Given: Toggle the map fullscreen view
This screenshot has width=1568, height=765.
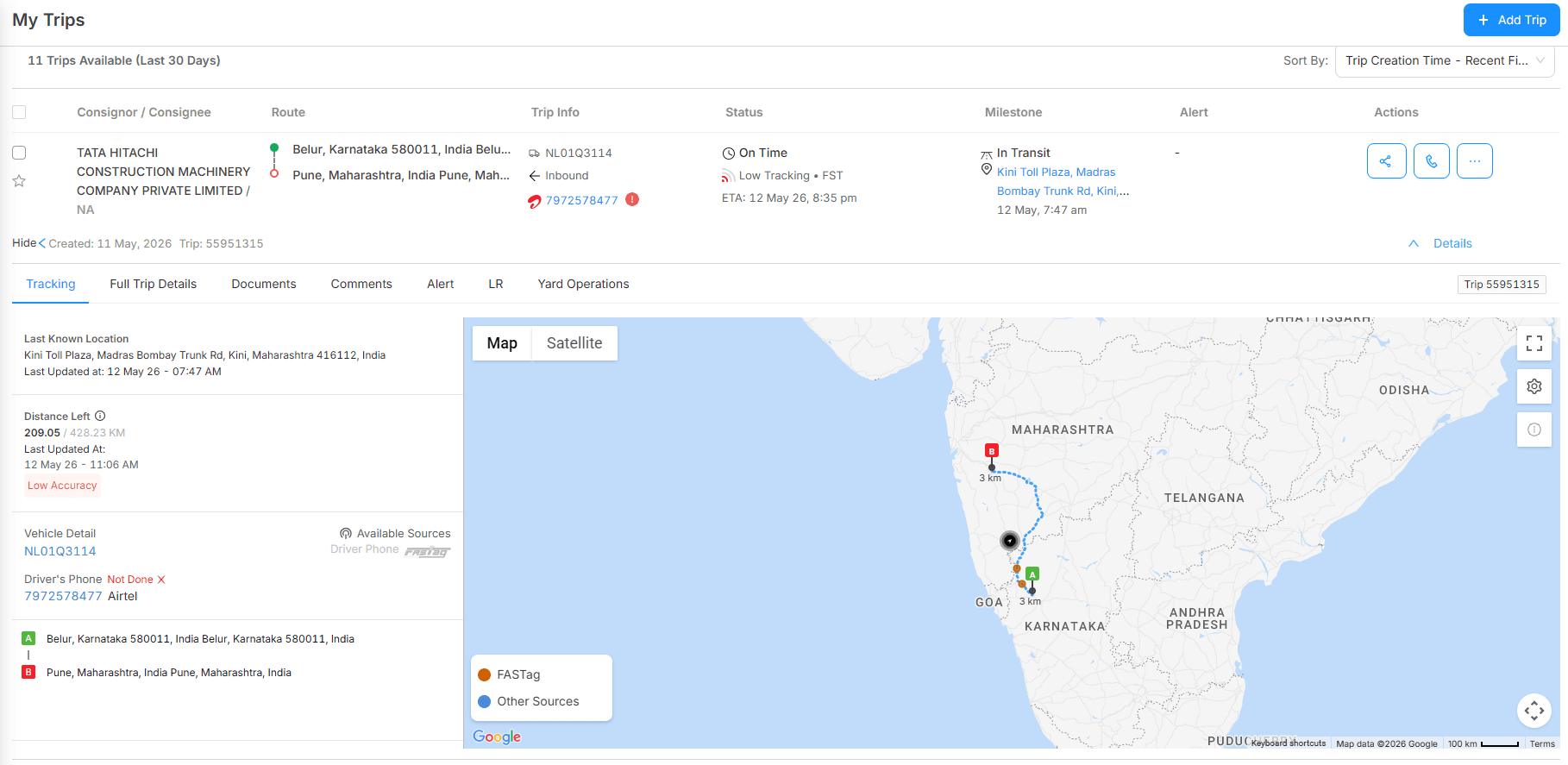Looking at the screenshot, I should pyautogui.click(x=1534, y=343).
